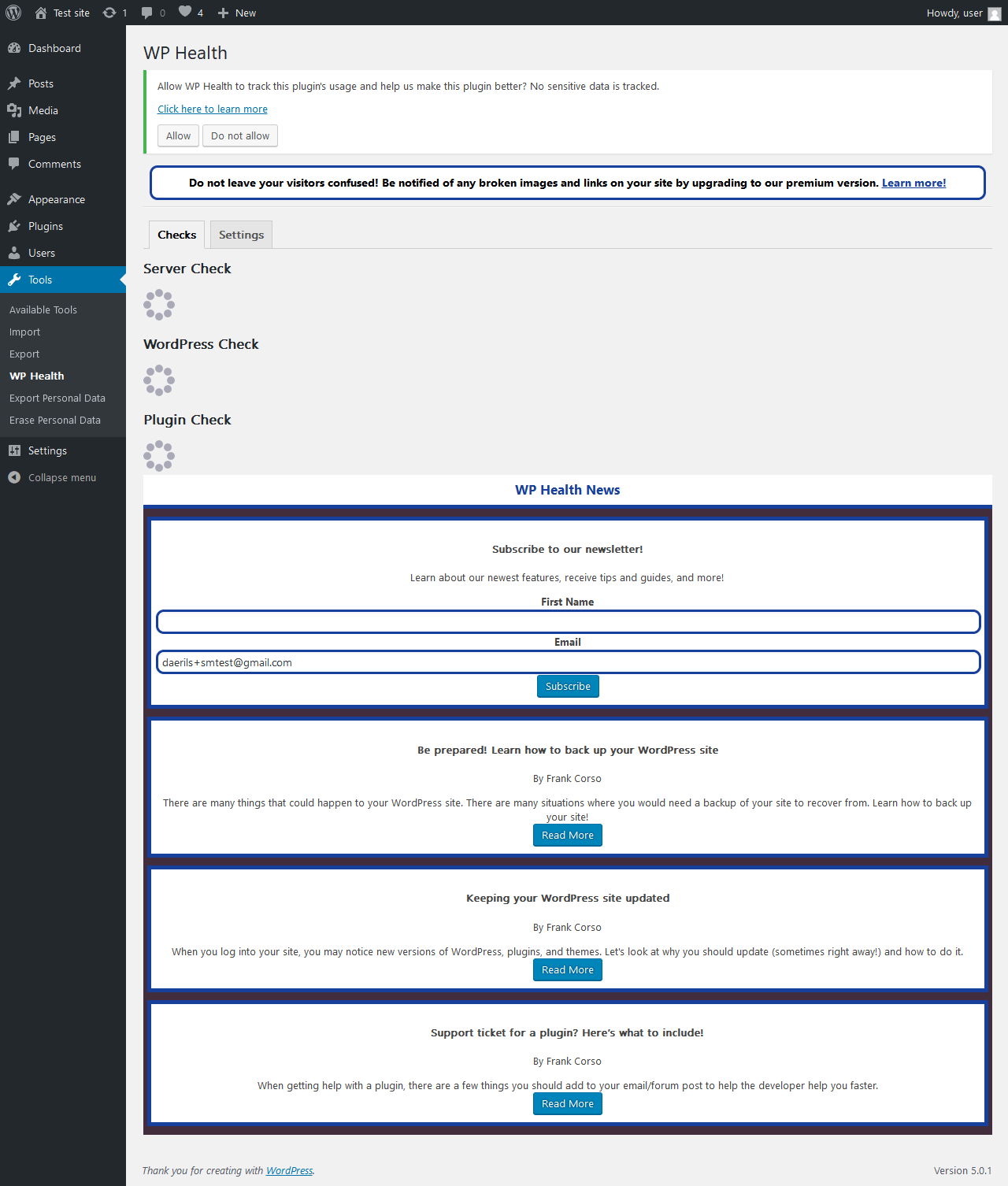Open the Plugins menu label
The width and height of the screenshot is (1008, 1186).
(46, 226)
